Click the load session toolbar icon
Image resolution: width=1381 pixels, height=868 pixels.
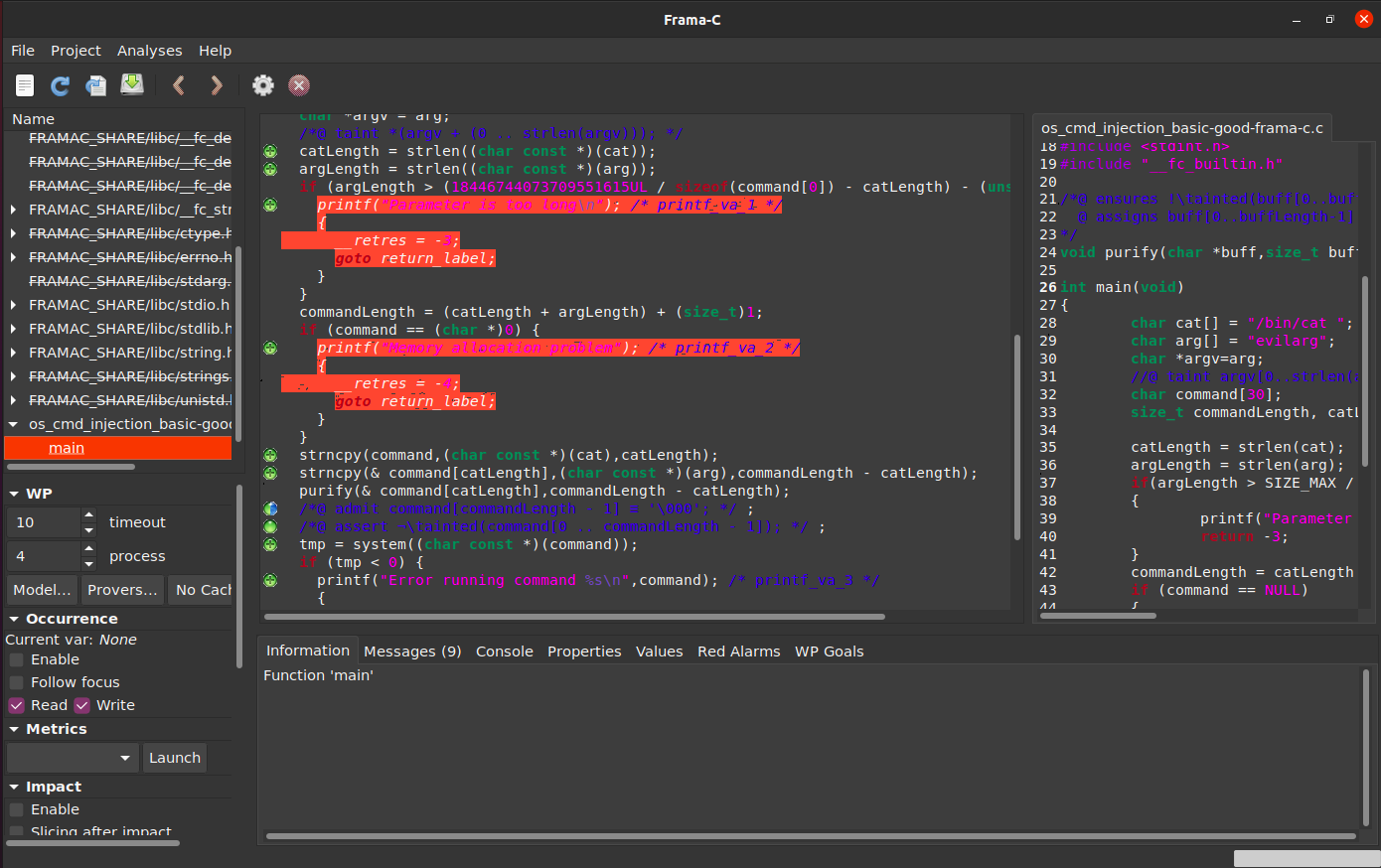(96, 85)
